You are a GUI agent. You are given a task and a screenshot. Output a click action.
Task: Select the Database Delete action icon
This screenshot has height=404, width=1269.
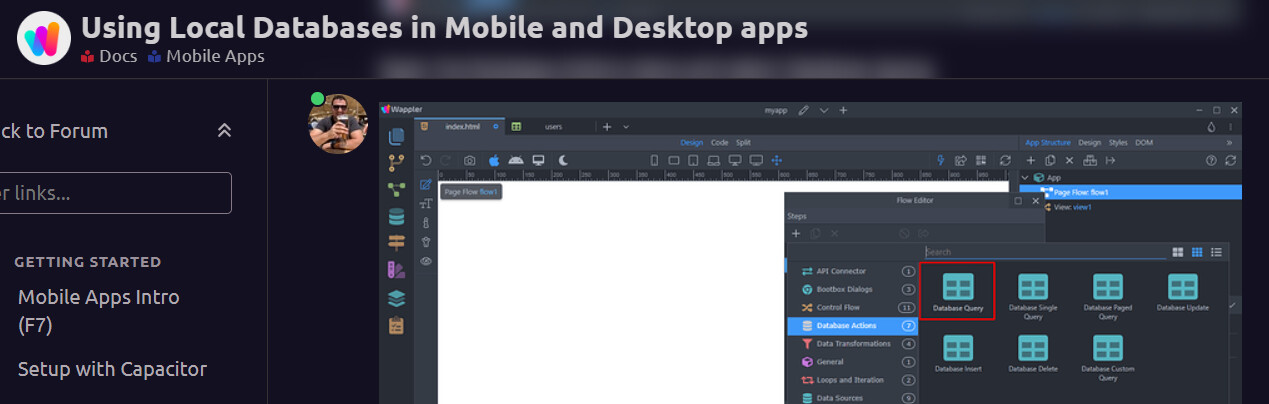(1032, 348)
